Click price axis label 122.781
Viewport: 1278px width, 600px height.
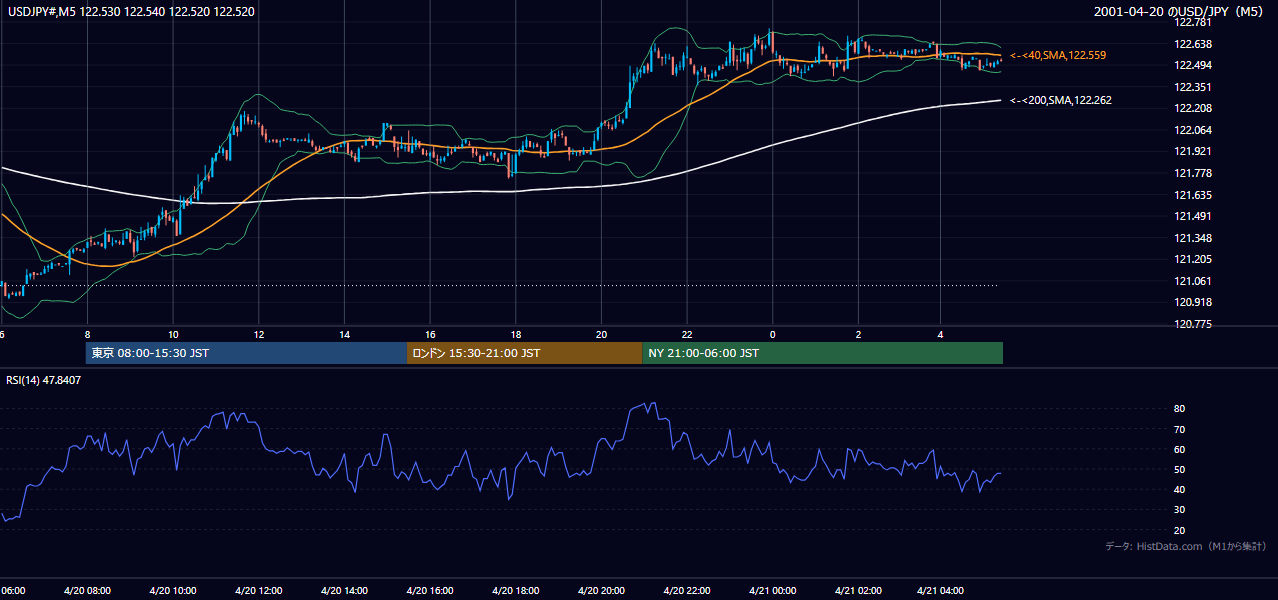(x=1193, y=22)
